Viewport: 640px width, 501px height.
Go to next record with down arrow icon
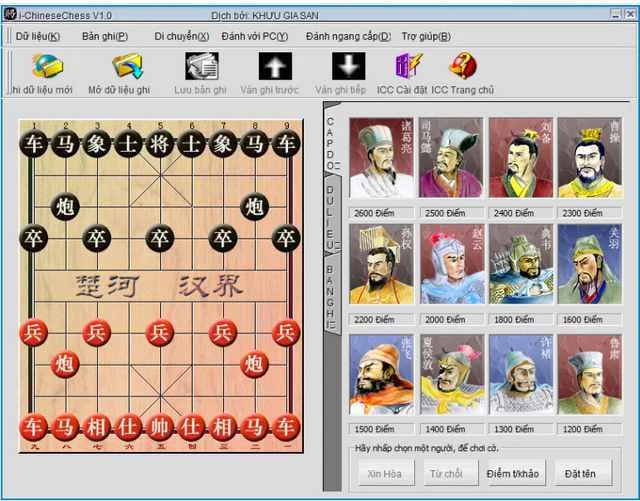[x=348, y=66]
